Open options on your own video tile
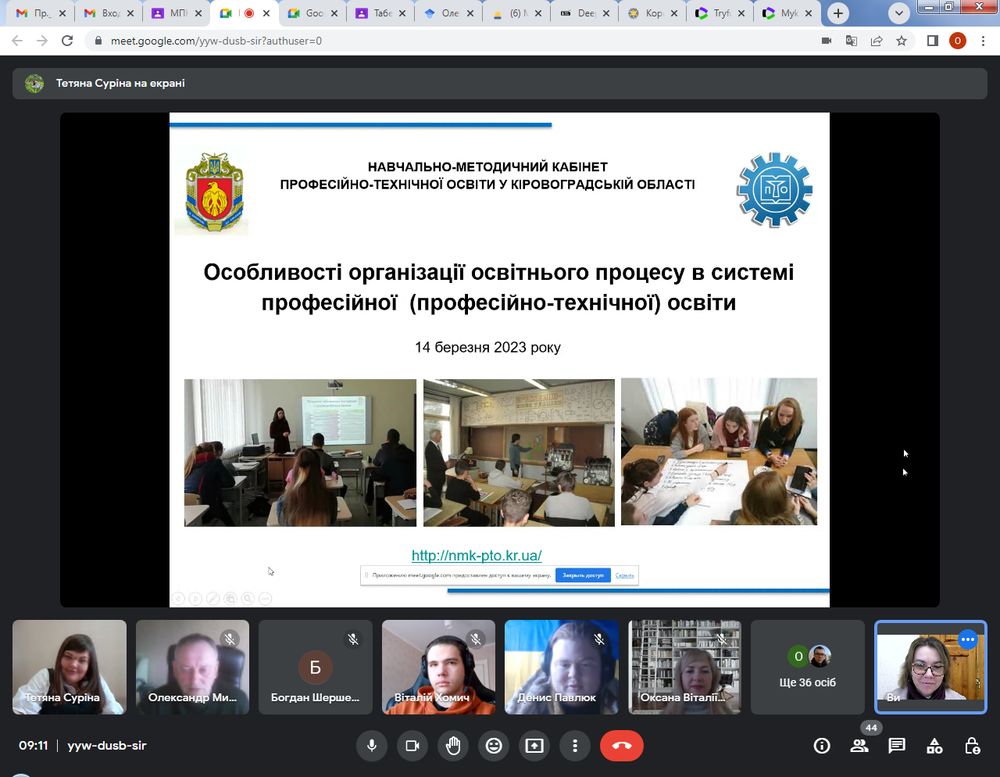The height and width of the screenshot is (777, 1000). (x=967, y=639)
